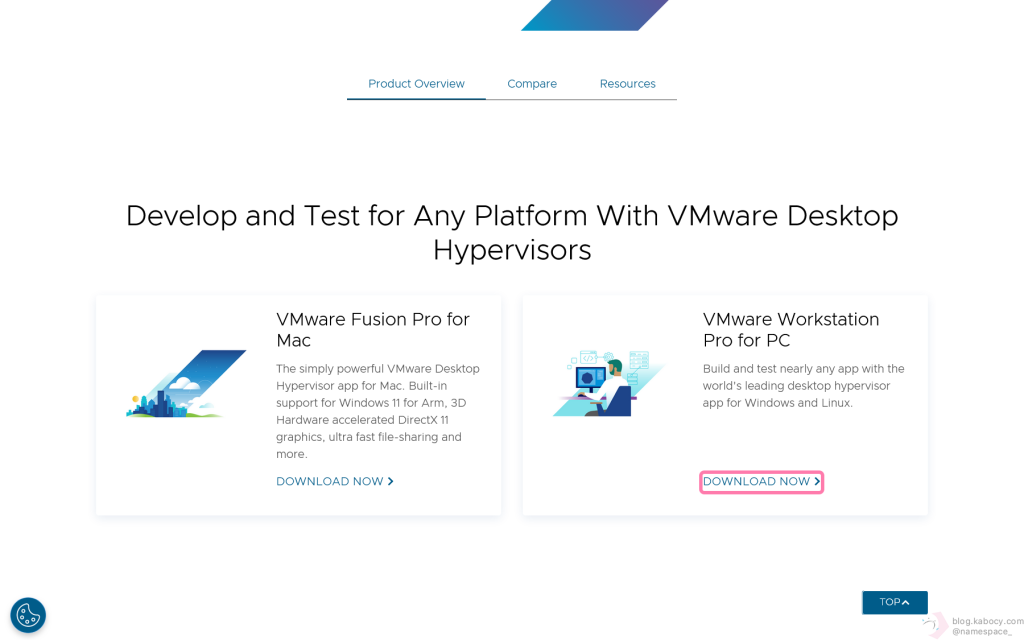Click the Fusion Pro description paragraph

coord(377,411)
